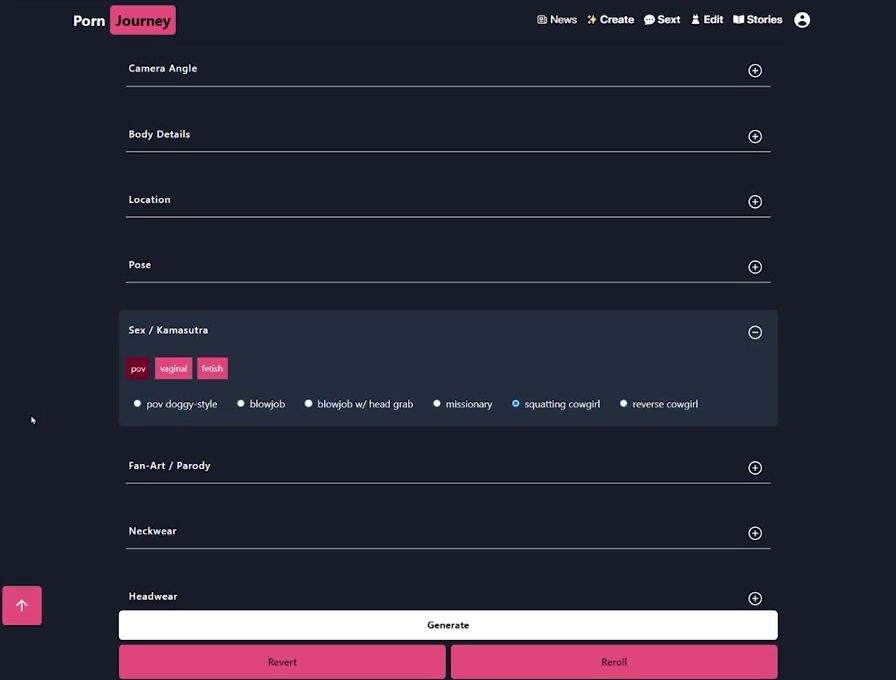Go to the Stories page

[x=758, y=20]
